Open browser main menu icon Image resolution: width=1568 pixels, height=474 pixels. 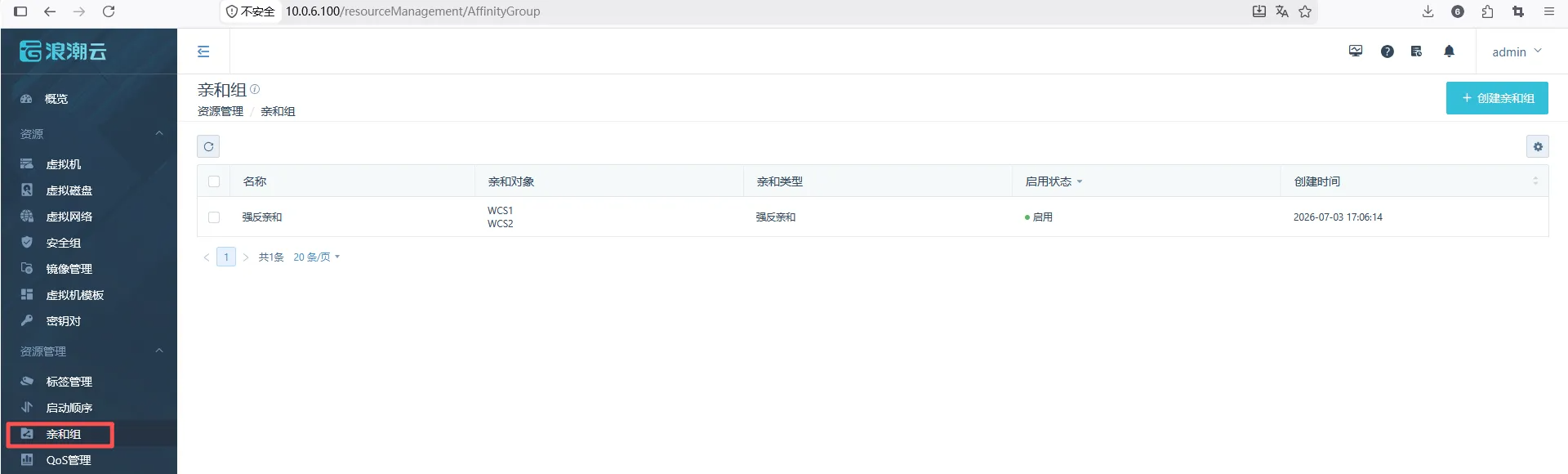pos(1548,11)
